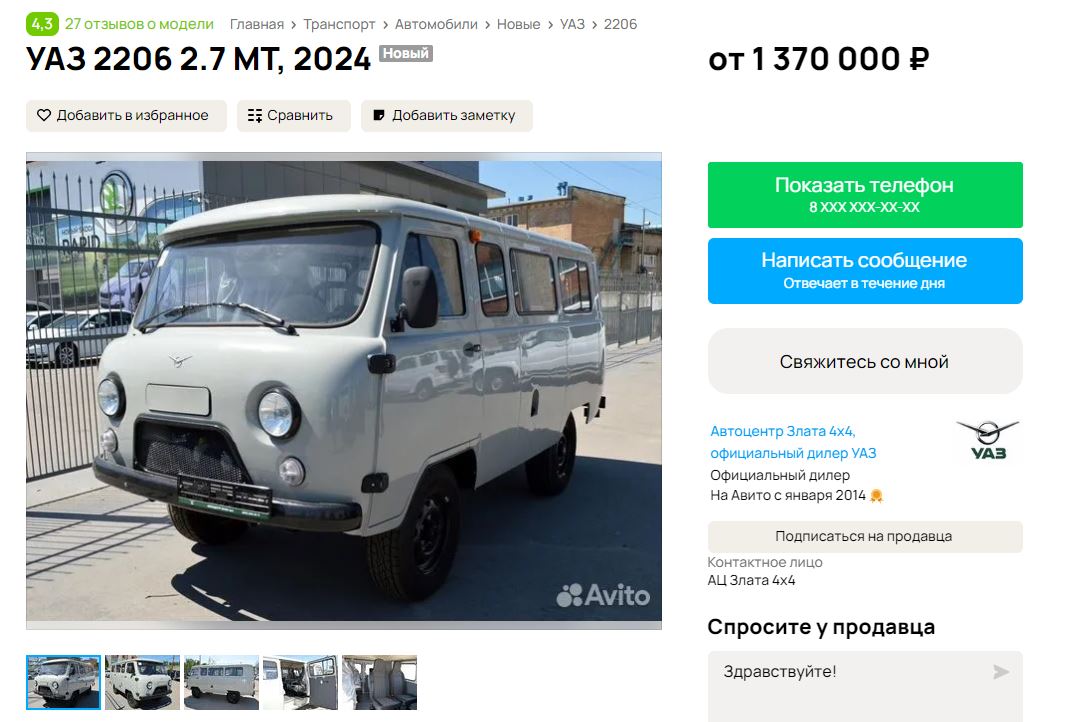The height and width of the screenshot is (722, 1086).
Task: Click the seller badge medal icon
Action: point(876,495)
